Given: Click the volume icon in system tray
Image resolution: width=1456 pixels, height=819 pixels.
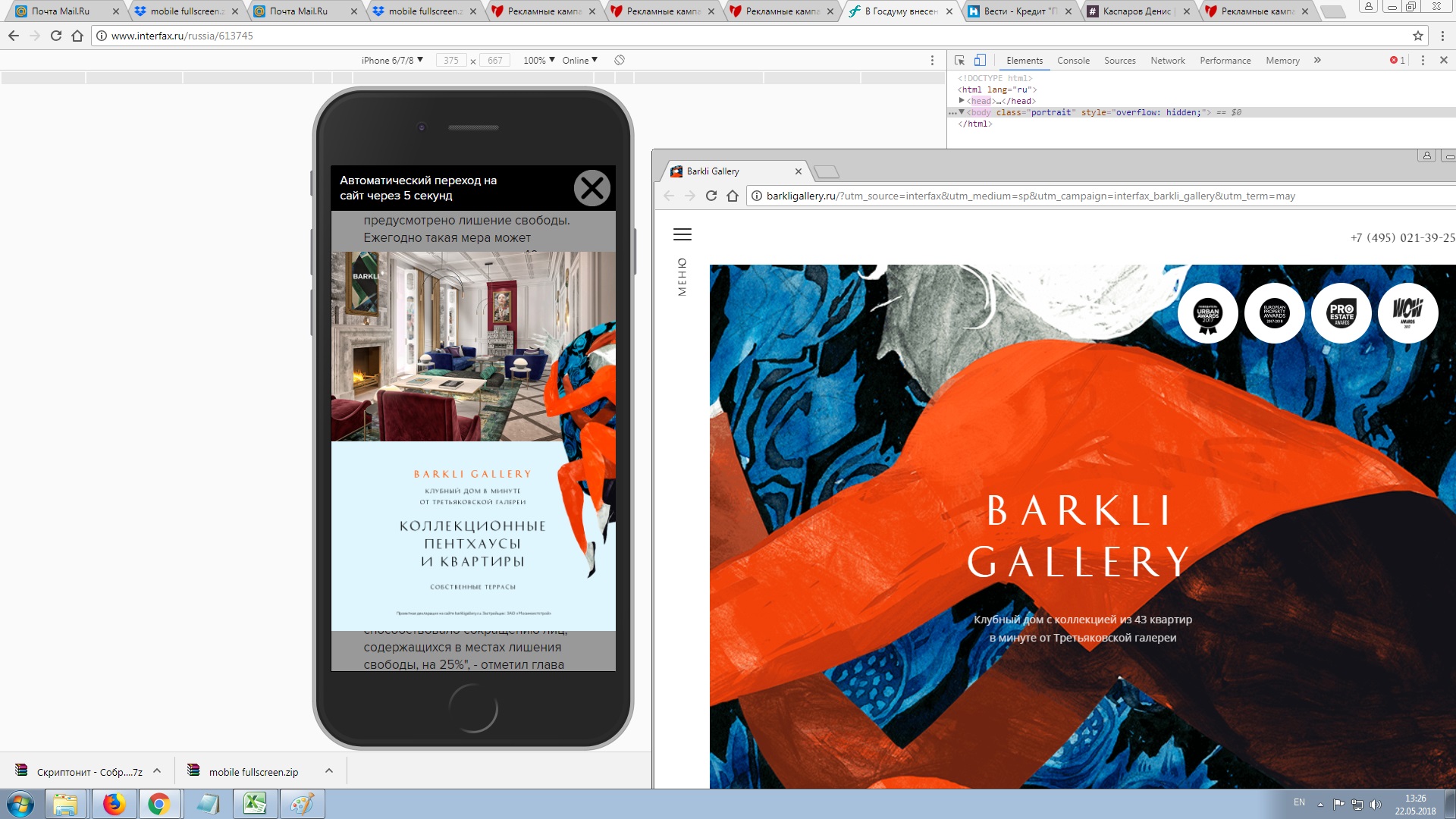Looking at the screenshot, I should tap(1376, 804).
